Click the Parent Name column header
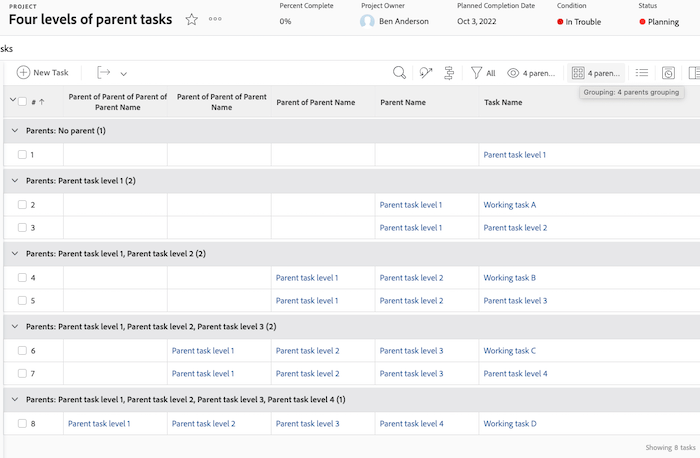The height and width of the screenshot is (458, 700). pyautogui.click(x=403, y=102)
